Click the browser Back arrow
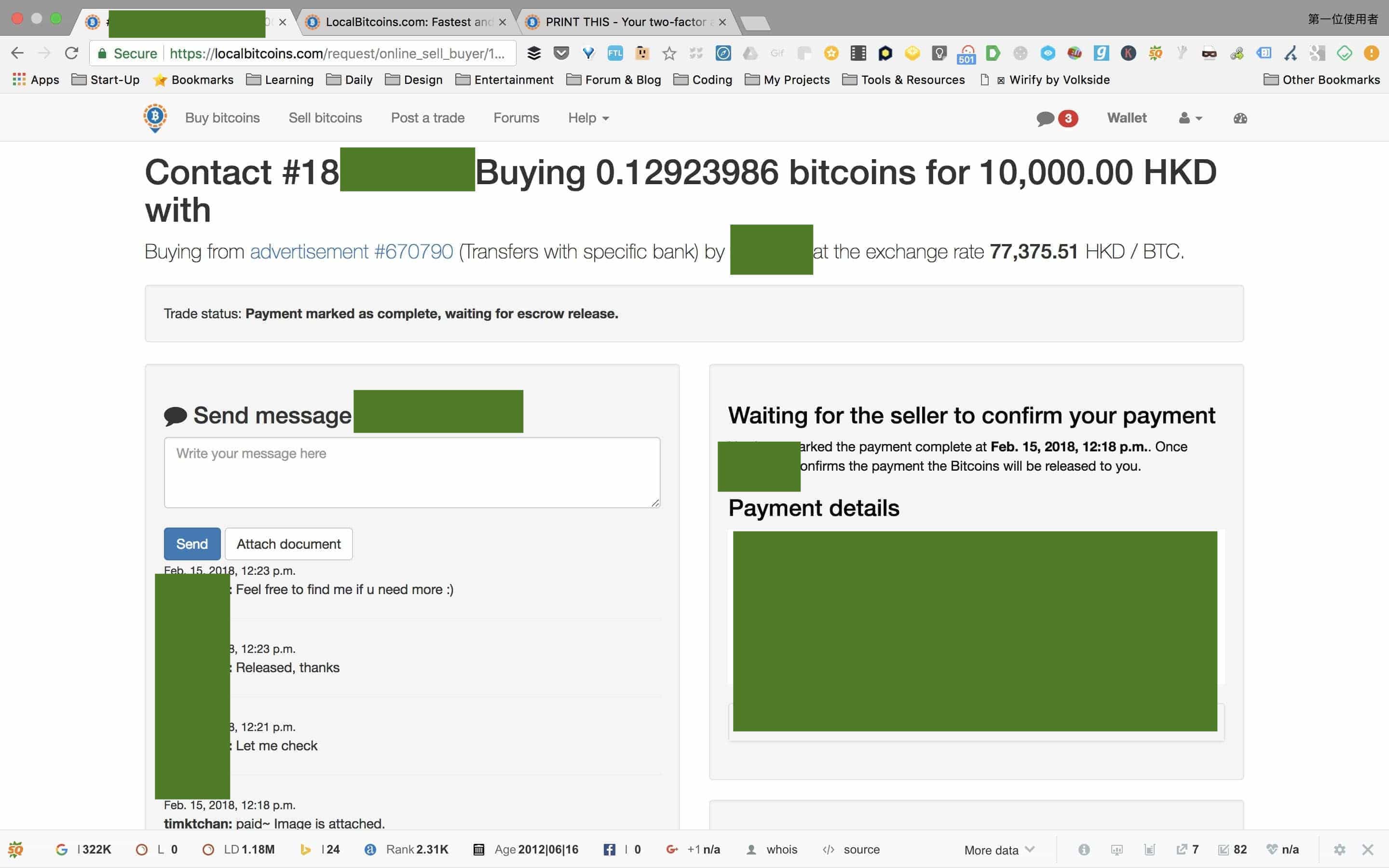 [17, 54]
